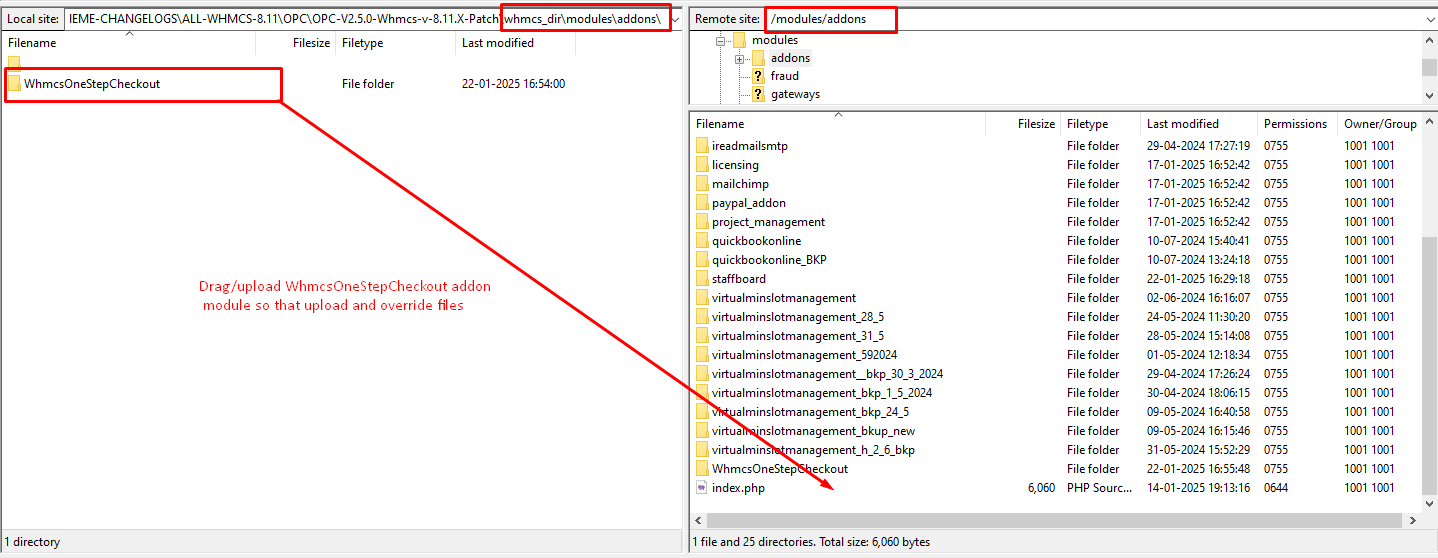Sort remote files by Permissions column
The height and width of the screenshot is (558, 1438).
click(1295, 124)
